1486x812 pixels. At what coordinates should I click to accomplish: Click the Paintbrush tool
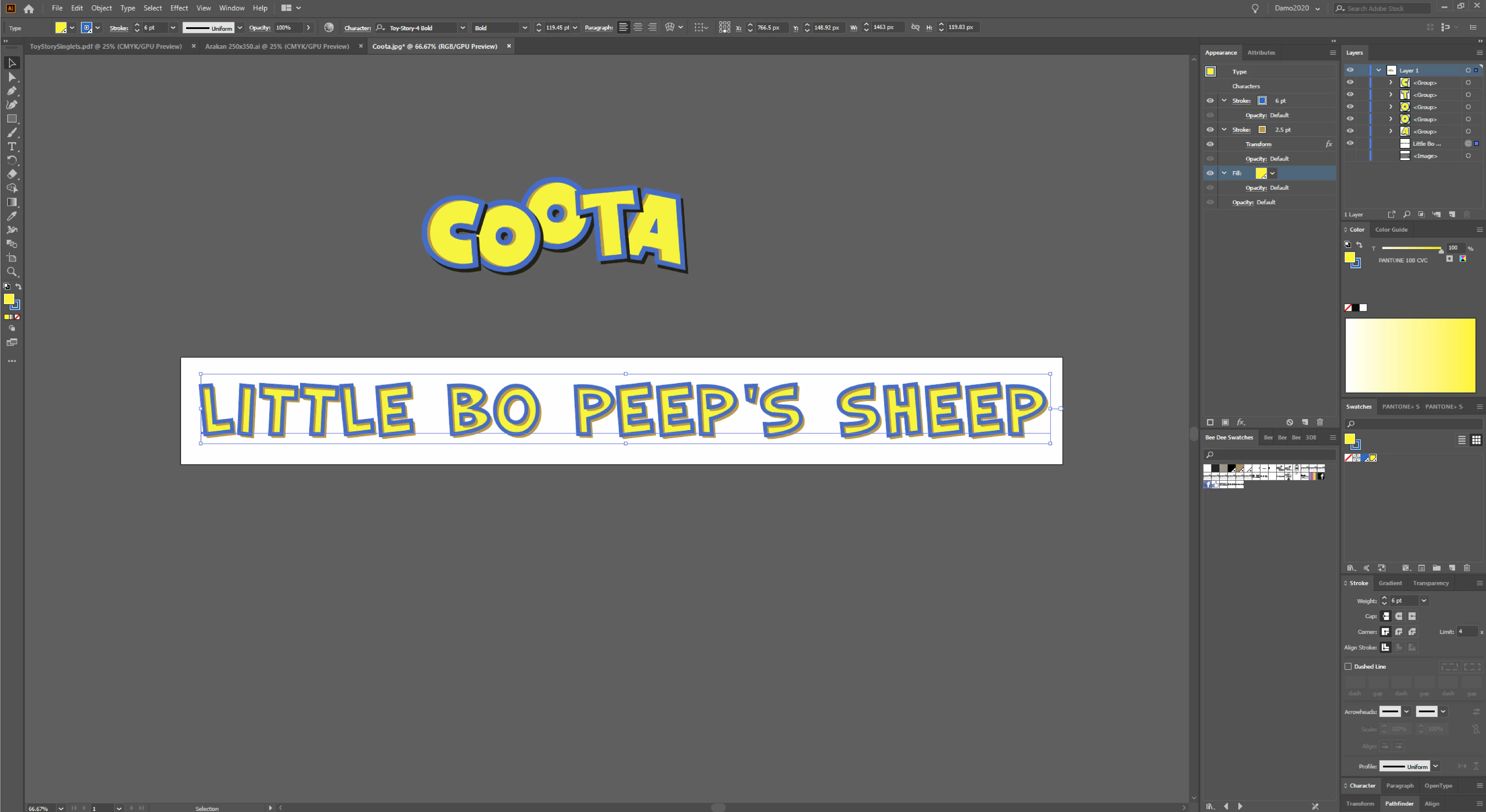(12, 133)
